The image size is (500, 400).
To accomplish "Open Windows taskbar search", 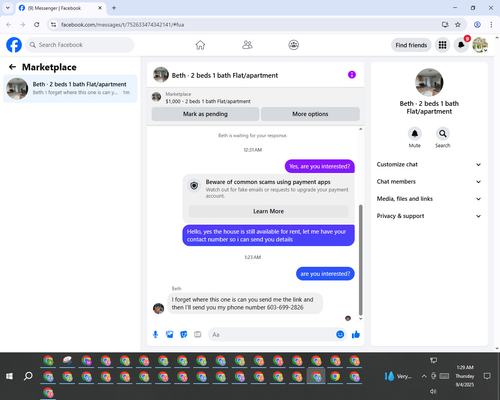I will 28,376.
